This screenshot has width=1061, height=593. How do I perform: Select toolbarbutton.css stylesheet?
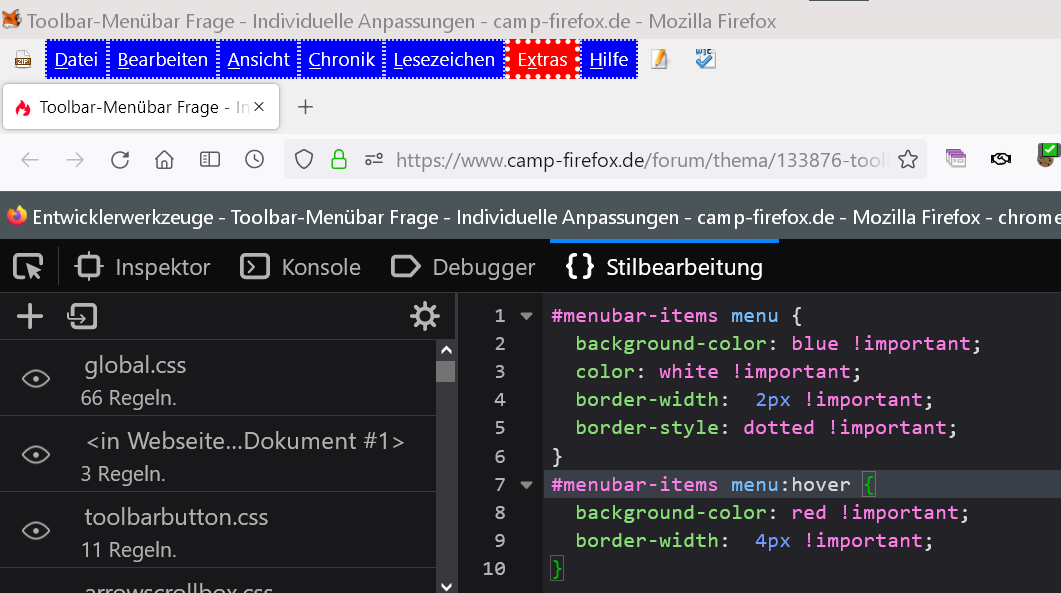click(218, 530)
